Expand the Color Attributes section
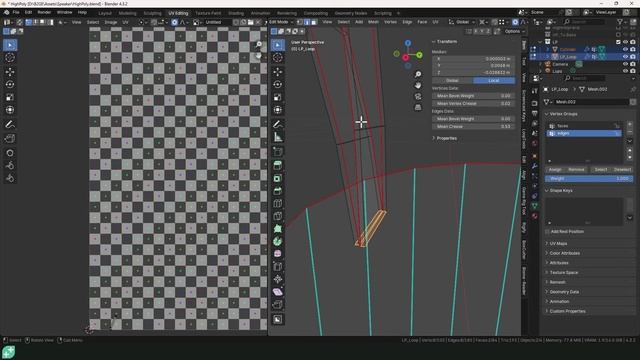640x360 pixels. (564, 253)
